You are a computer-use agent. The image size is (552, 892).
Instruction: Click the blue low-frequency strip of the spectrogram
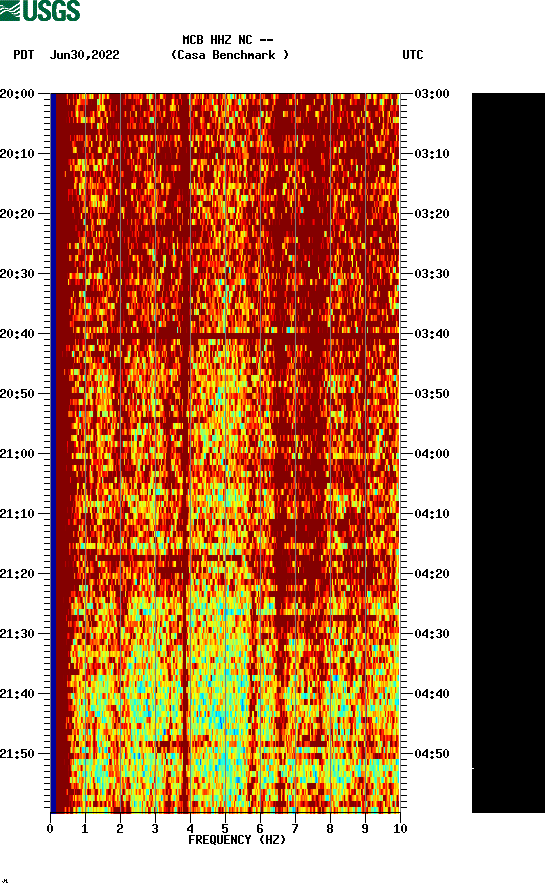(53, 453)
